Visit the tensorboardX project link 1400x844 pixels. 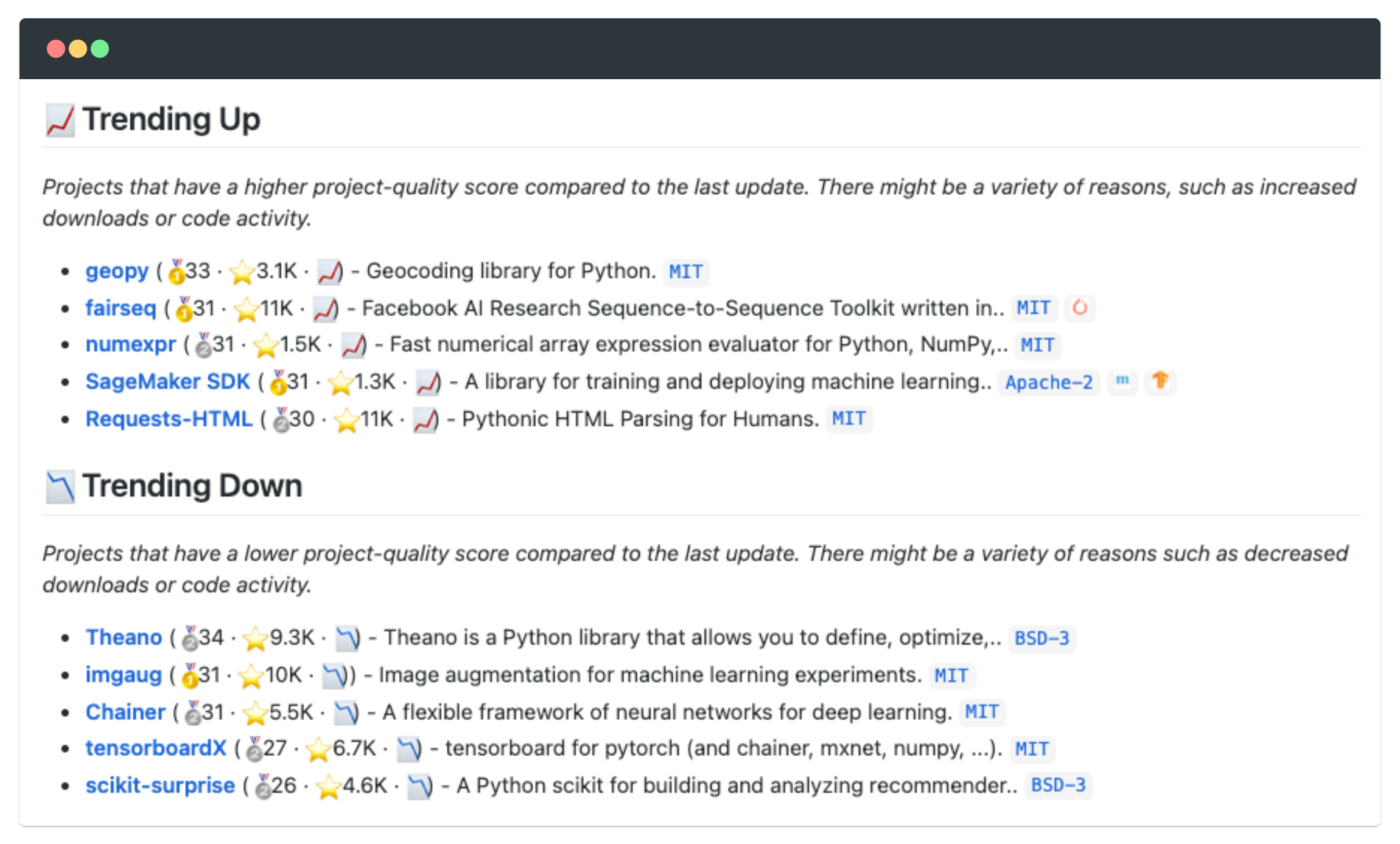click(156, 748)
